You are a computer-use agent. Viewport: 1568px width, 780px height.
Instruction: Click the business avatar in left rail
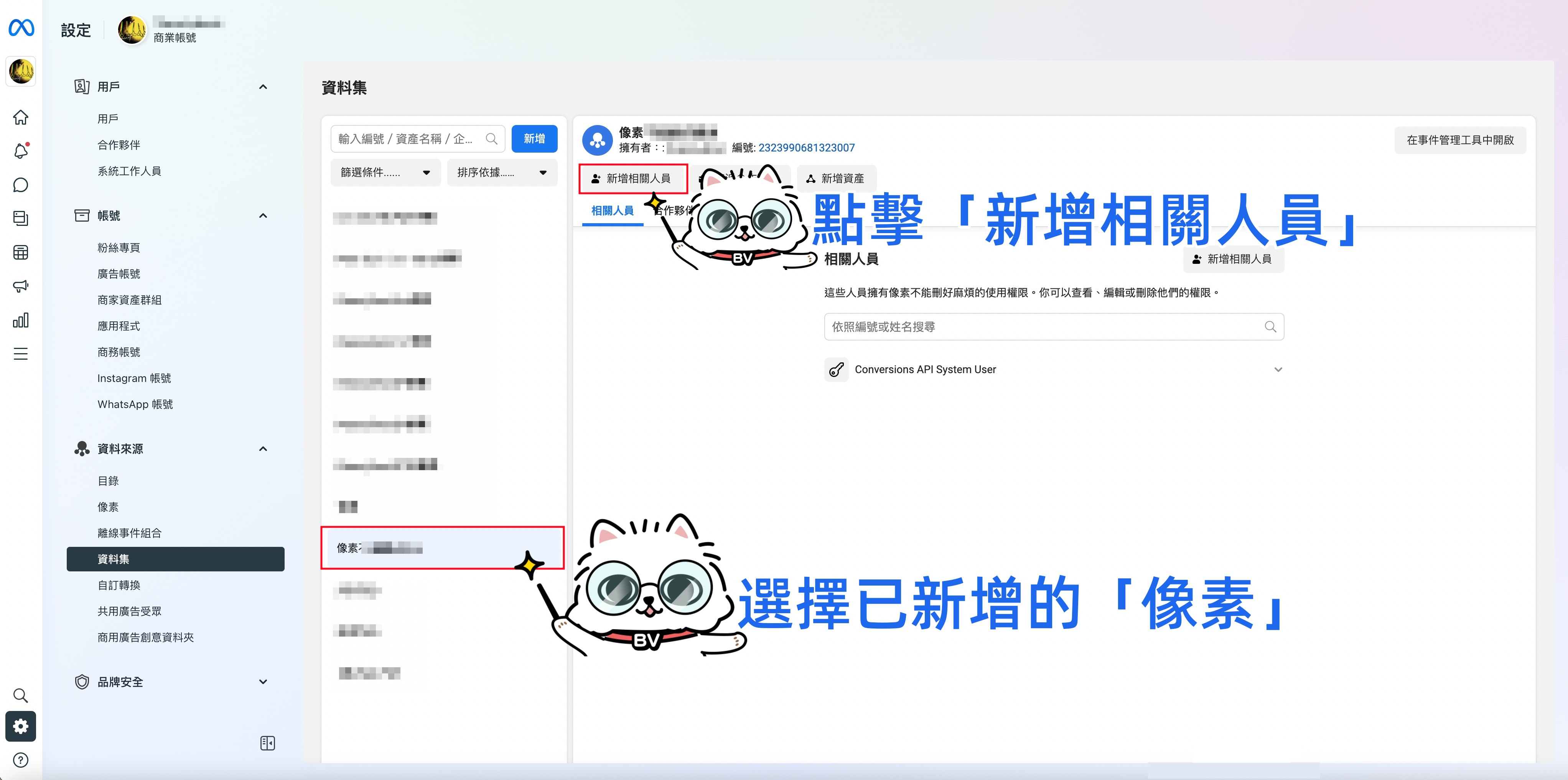[x=21, y=71]
